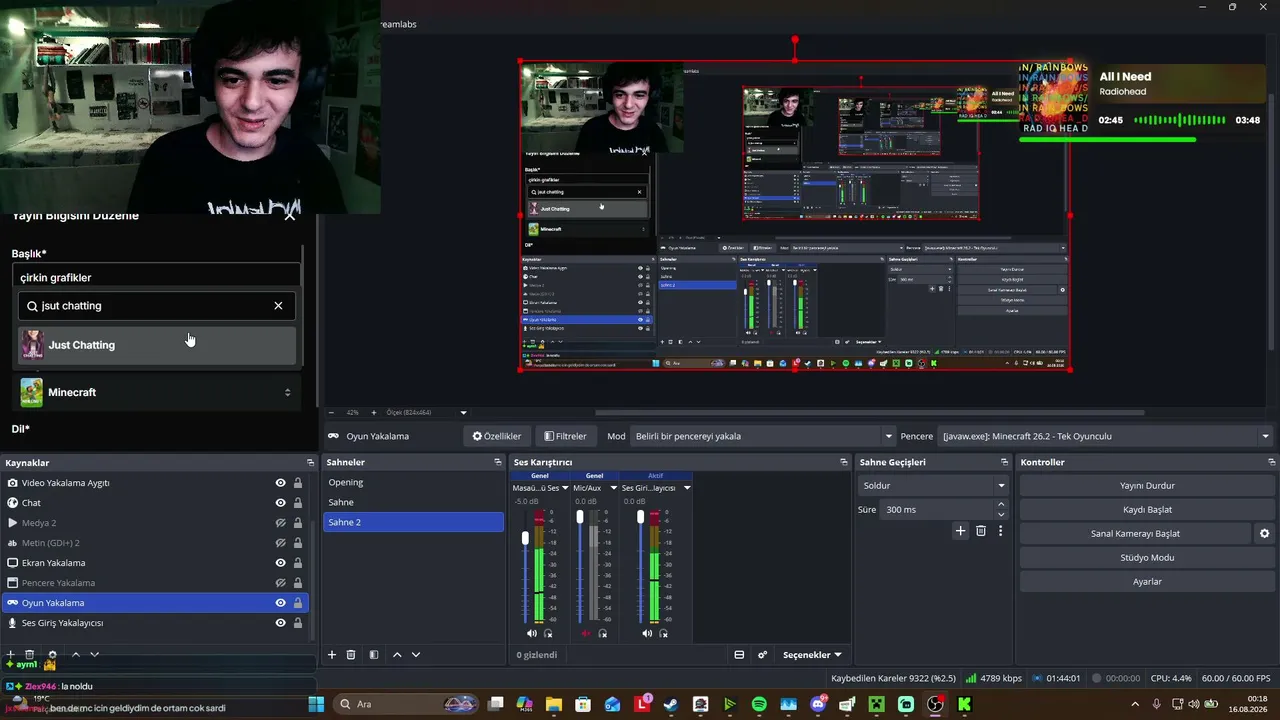Viewport: 1280px width, 720px height.
Task: Open Mic/Aux channel options arrow
Action: pyautogui.click(x=613, y=488)
